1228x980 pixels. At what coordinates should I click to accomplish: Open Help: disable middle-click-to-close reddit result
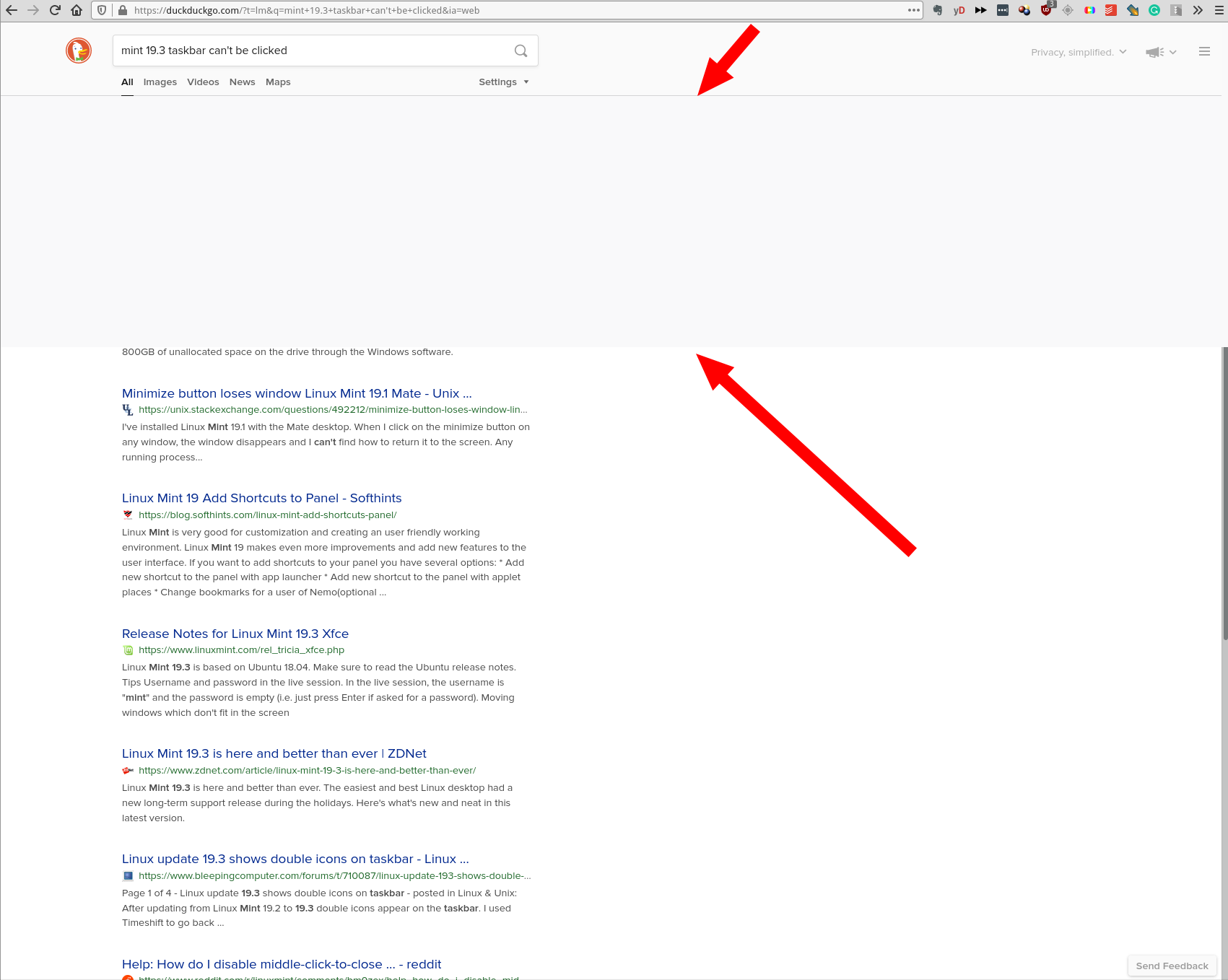click(x=282, y=964)
